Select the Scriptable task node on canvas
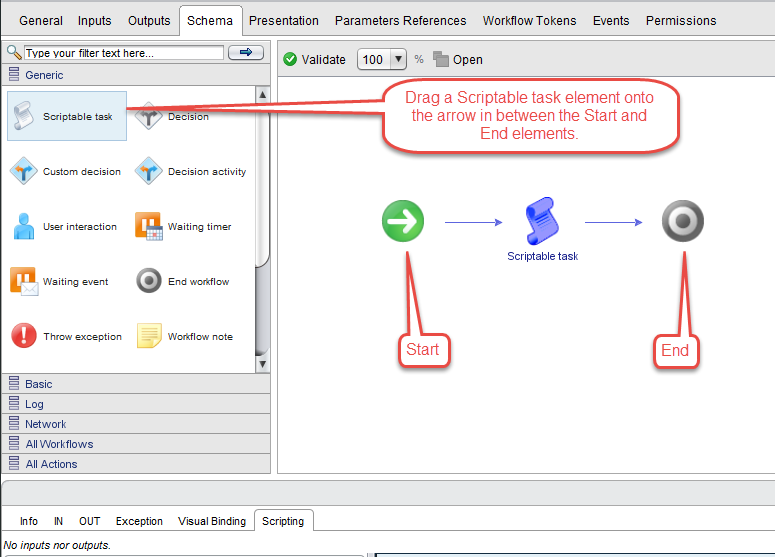The image size is (775, 557). 542,221
